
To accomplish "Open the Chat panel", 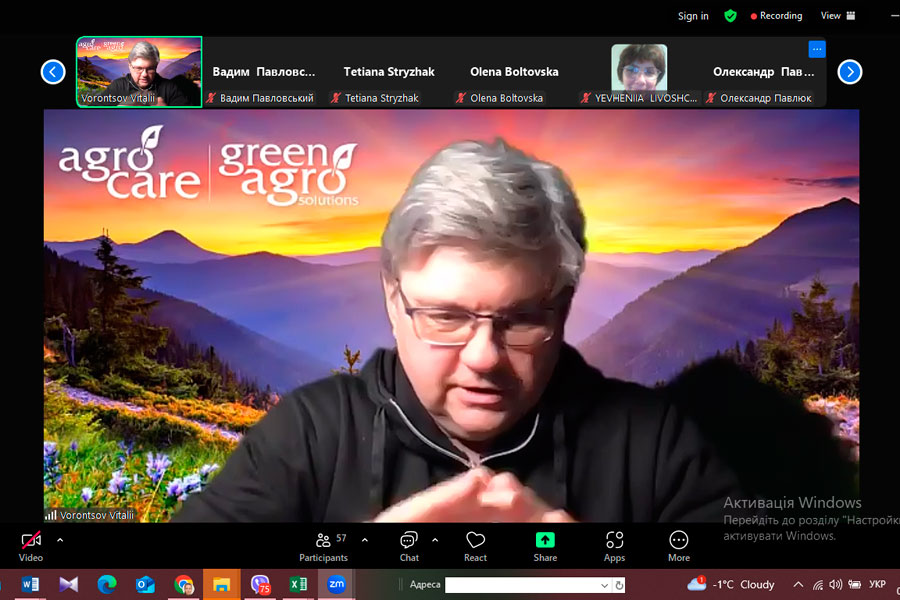I will (409, 547).
